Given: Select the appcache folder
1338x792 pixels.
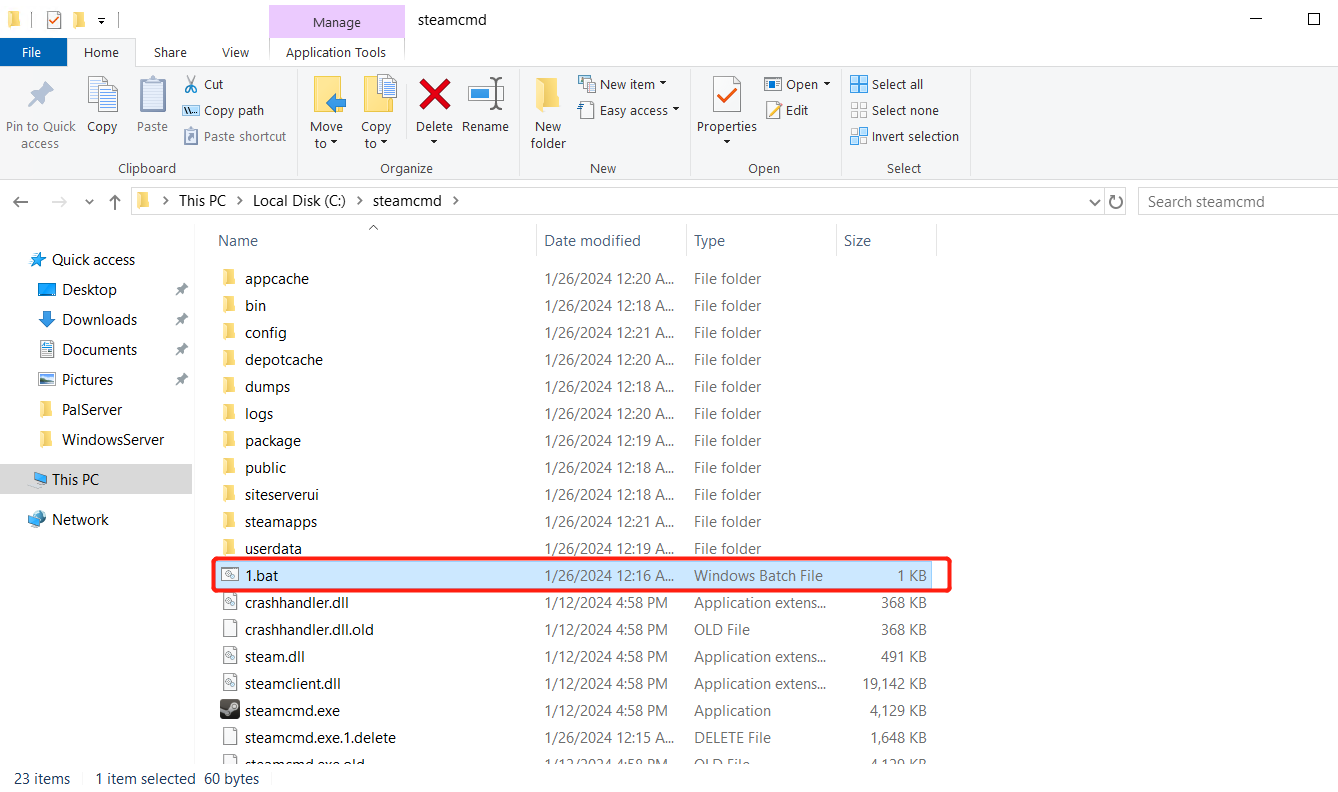Looking at the screenshot, I should pos(276,278).
